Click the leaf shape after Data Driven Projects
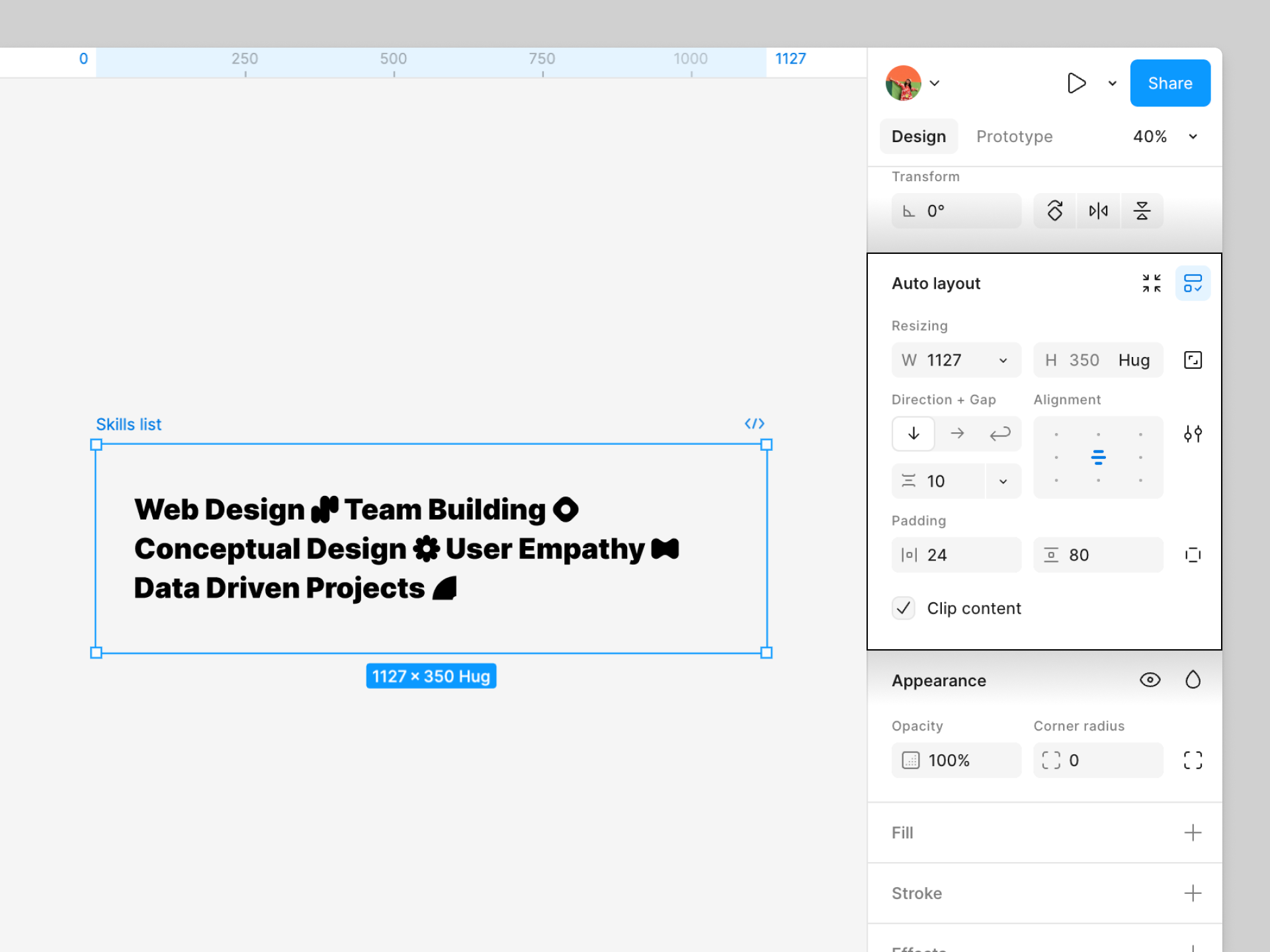Viewport: 1270px width, 952px height. 444,588
